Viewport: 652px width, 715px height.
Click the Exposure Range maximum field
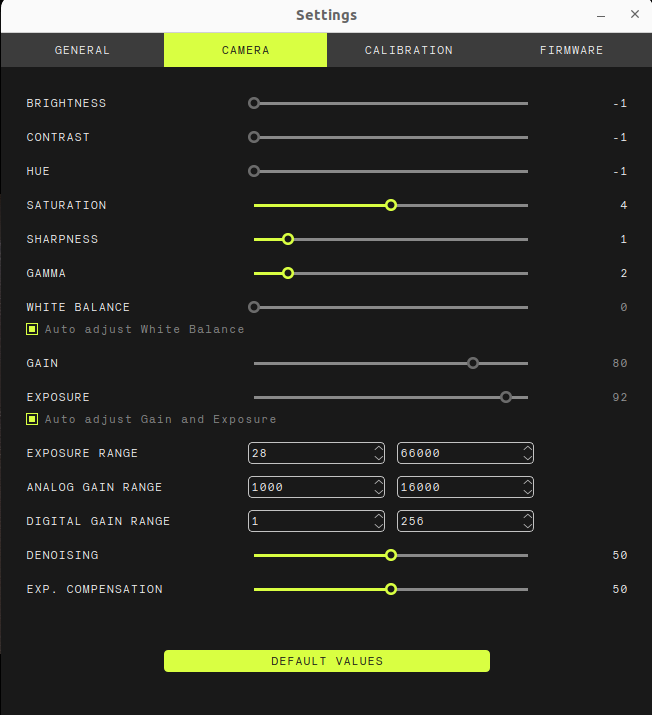[457, 453]
